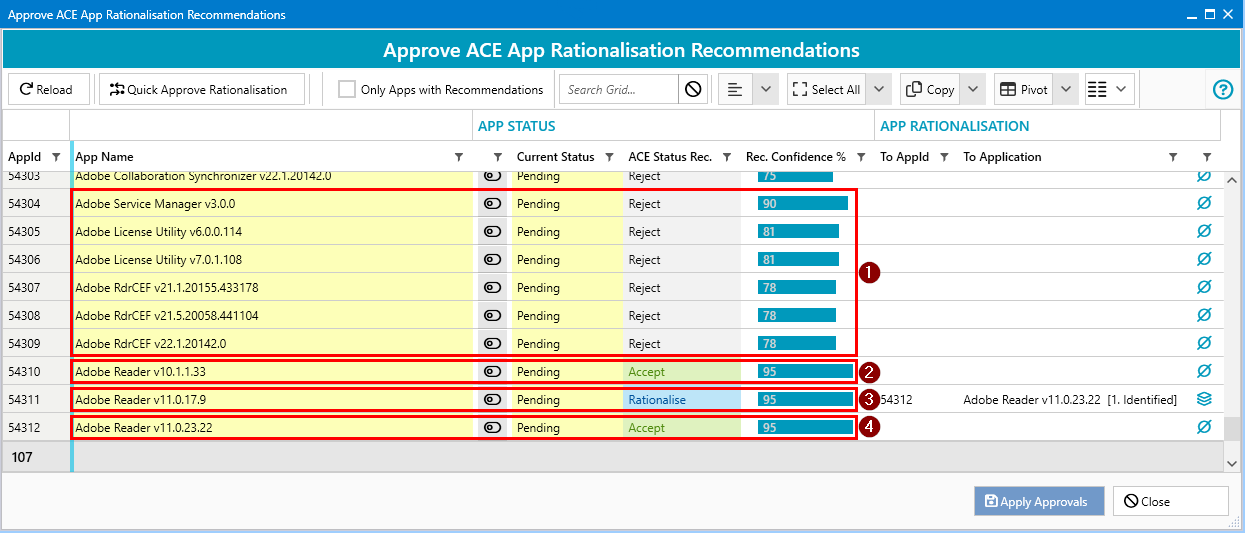Toggle switch for Adobe Reader v11.0.23.22
This screenshot has width=1245, height=533.
click(x=492, y=427)
